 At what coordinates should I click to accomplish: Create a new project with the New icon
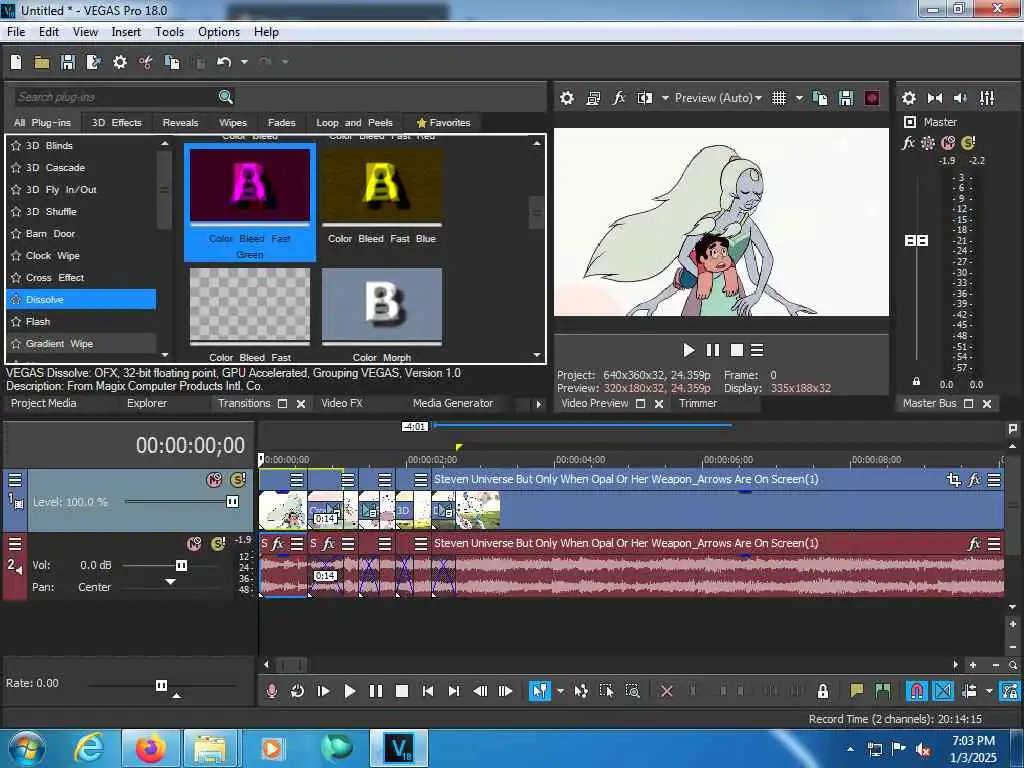[x=16, y=62]
